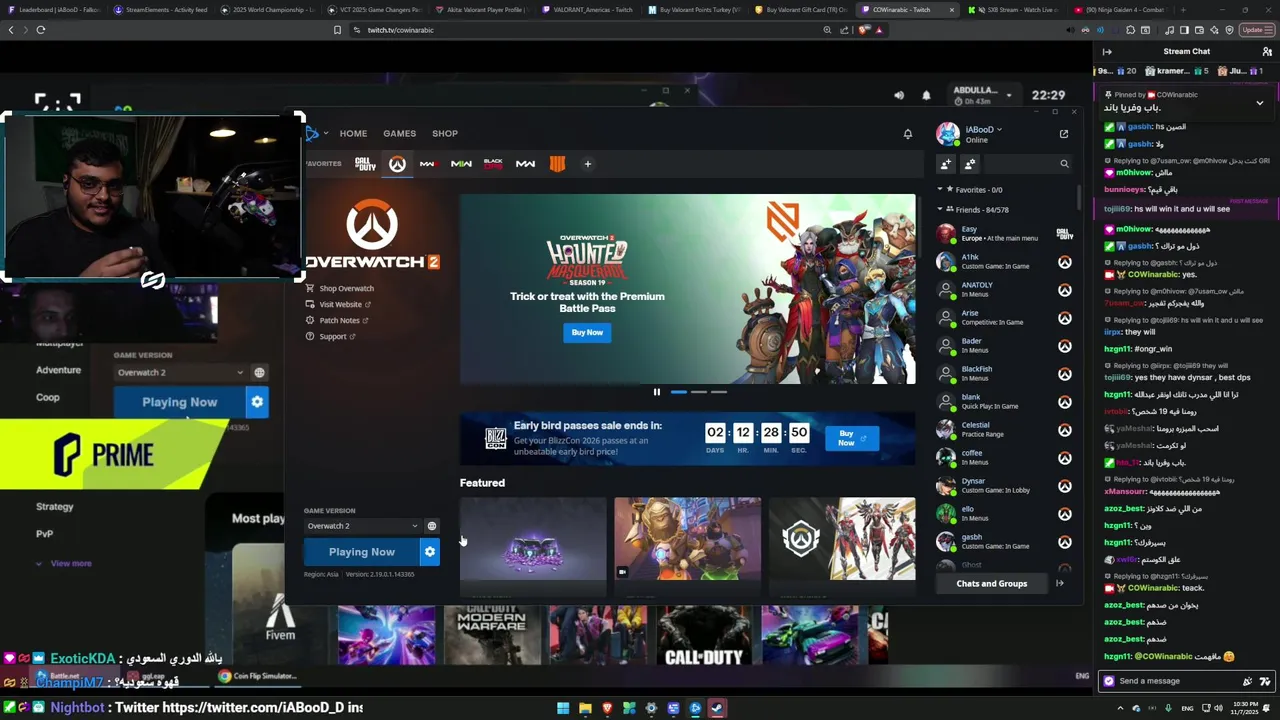Open Chats and Groups
1280x720 pixels.
tap(991, 584)
